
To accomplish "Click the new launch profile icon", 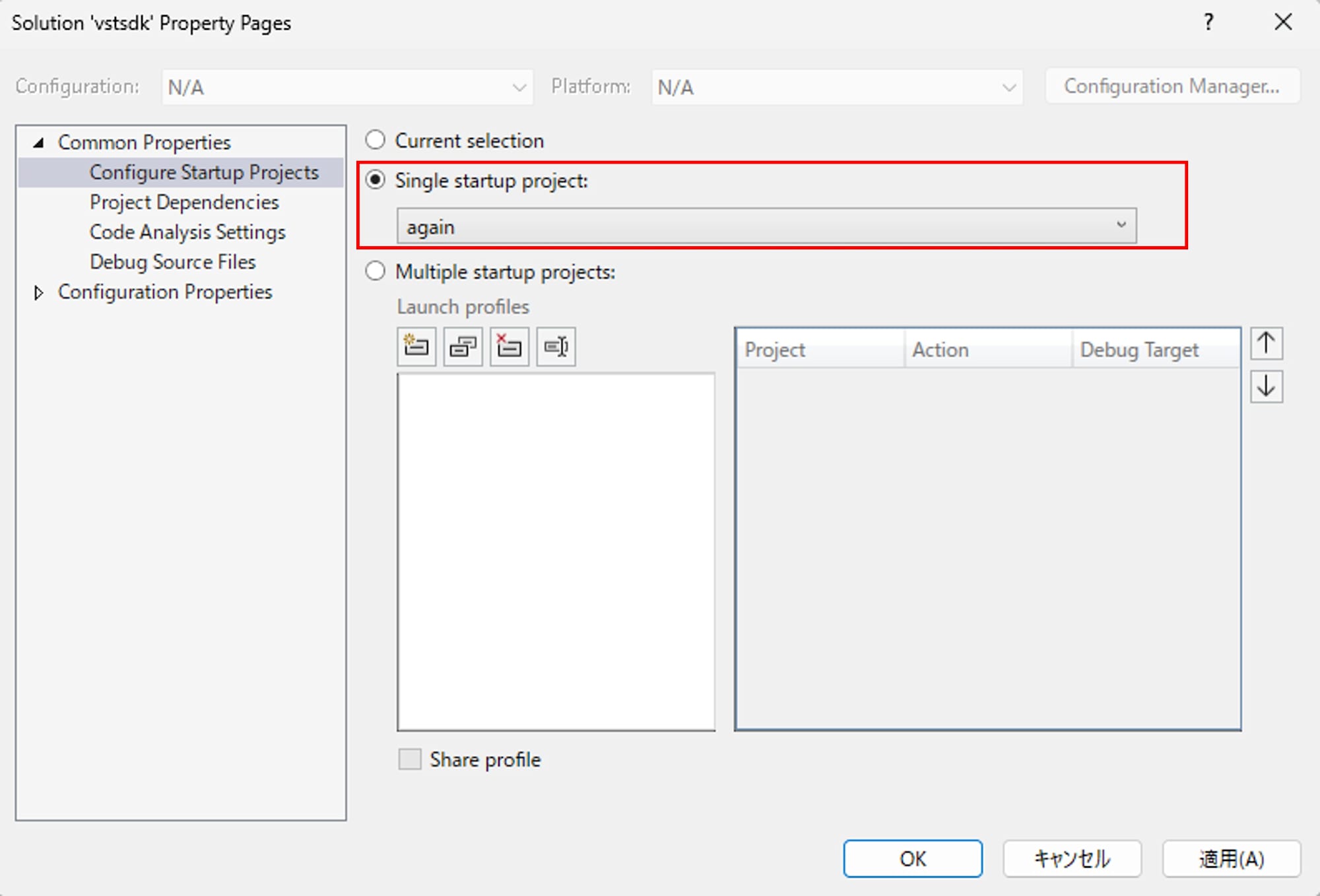I will tap(416, 346).
